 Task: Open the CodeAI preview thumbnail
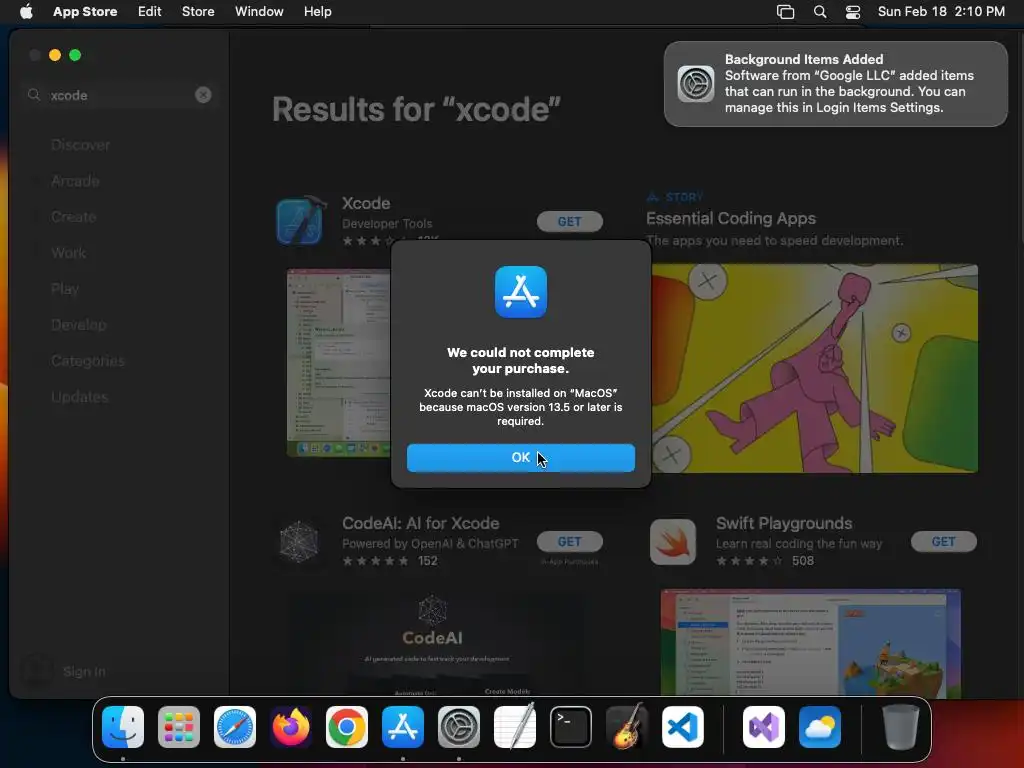coord(432,643)
